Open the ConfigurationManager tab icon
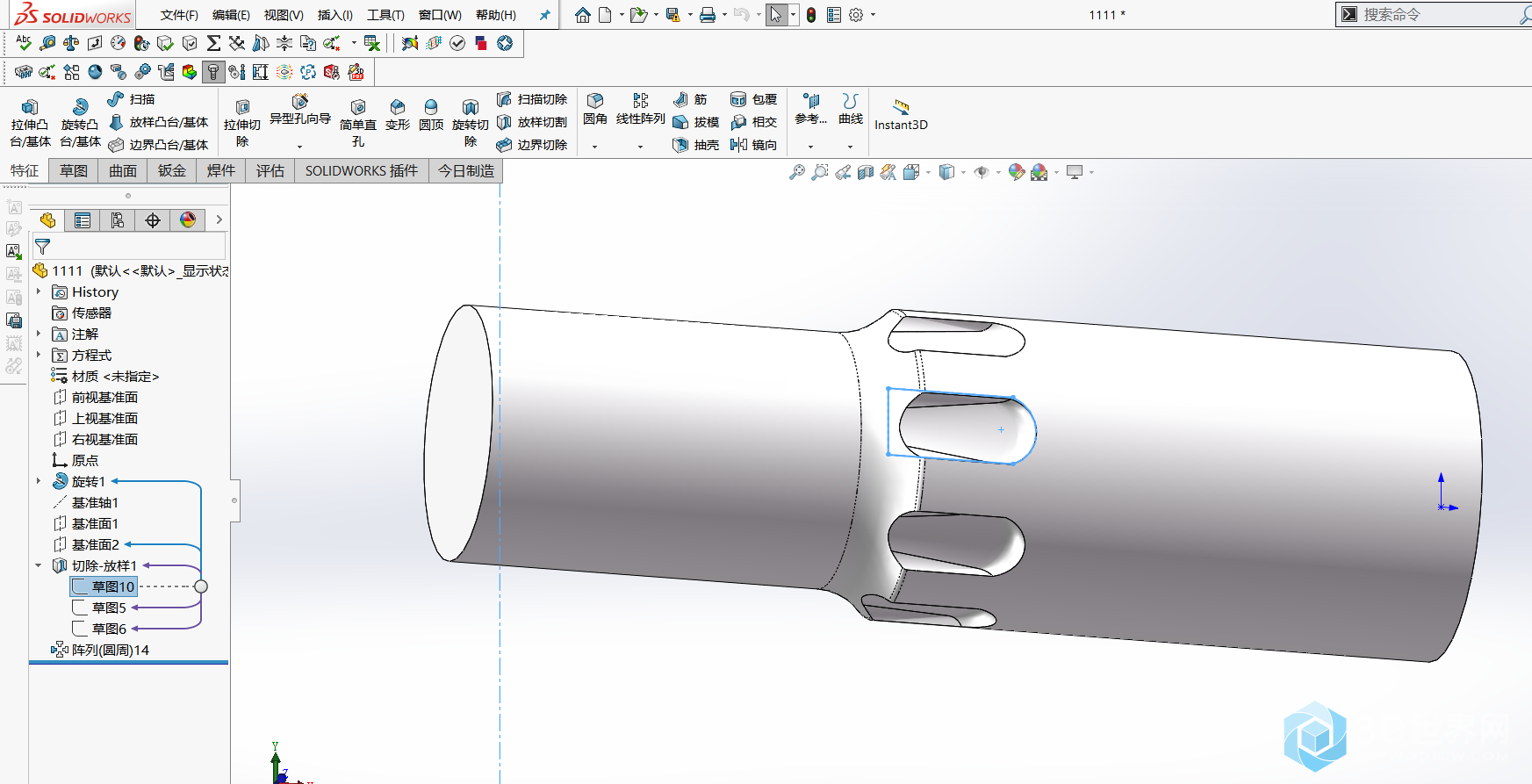1532x784 pixels. point(118,220)
